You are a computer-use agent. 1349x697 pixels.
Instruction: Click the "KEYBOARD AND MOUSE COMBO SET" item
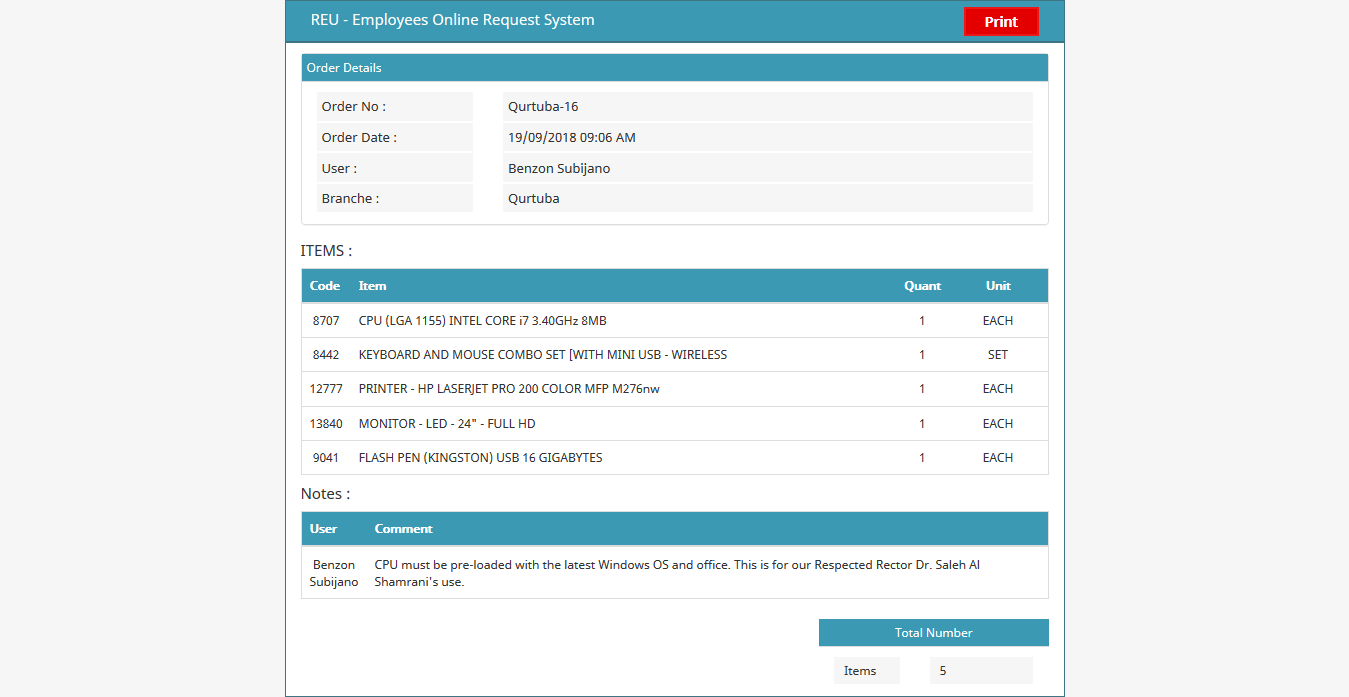pos(543,355)
